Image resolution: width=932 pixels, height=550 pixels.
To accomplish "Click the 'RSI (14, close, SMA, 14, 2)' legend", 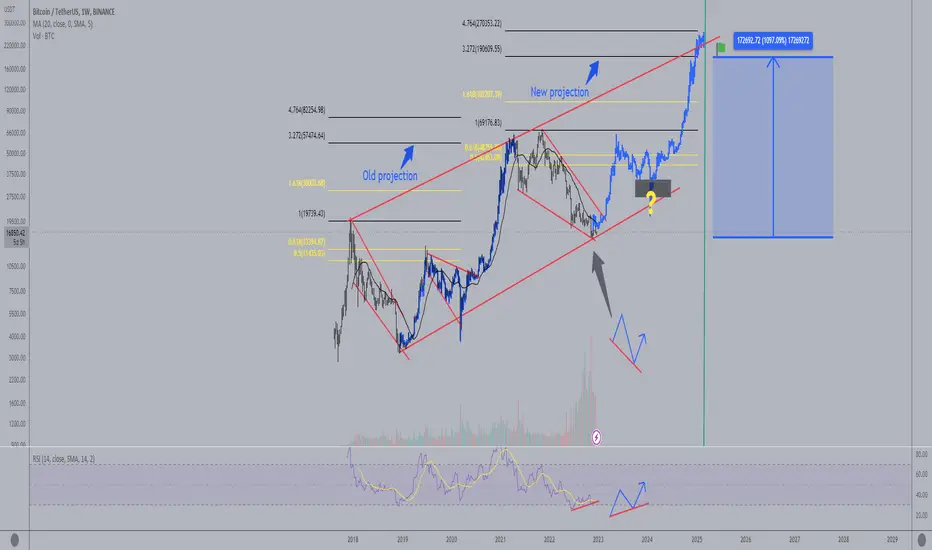I will click(64, 459).
